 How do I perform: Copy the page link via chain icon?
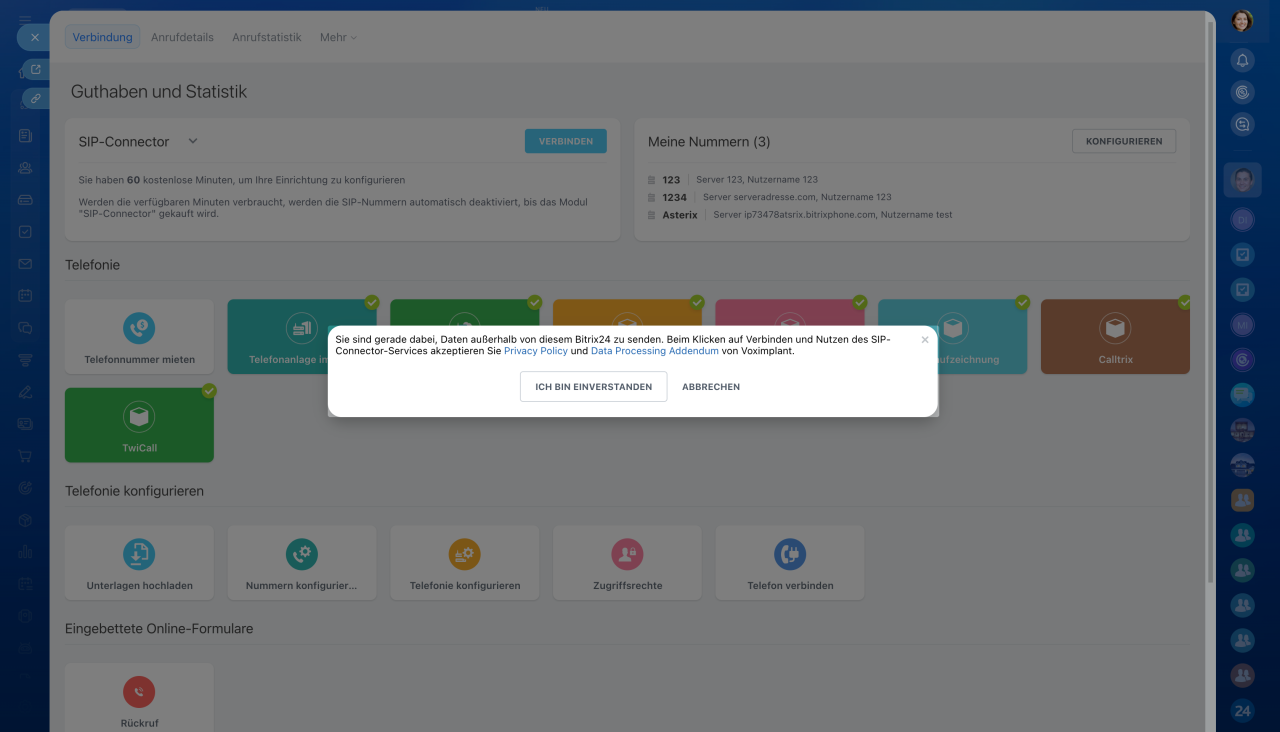pyautogui.click(x=36, y=98)
